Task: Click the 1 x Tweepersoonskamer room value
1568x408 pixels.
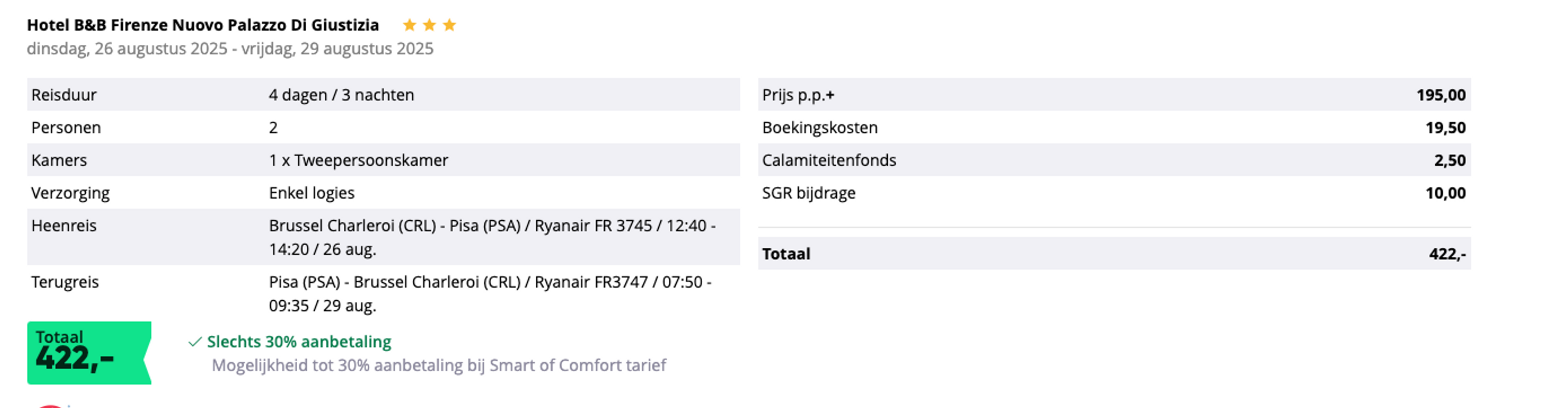Action: point(358,160)
